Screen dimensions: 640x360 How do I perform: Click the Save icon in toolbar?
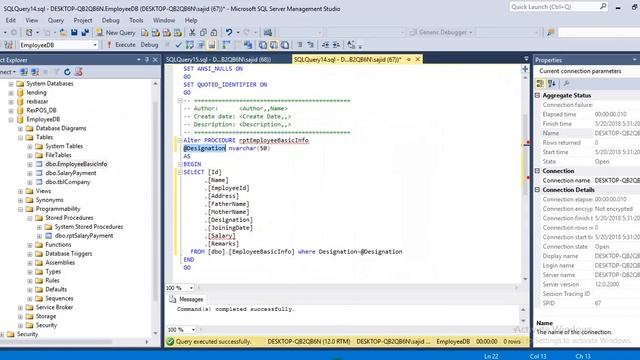point(74,33)
